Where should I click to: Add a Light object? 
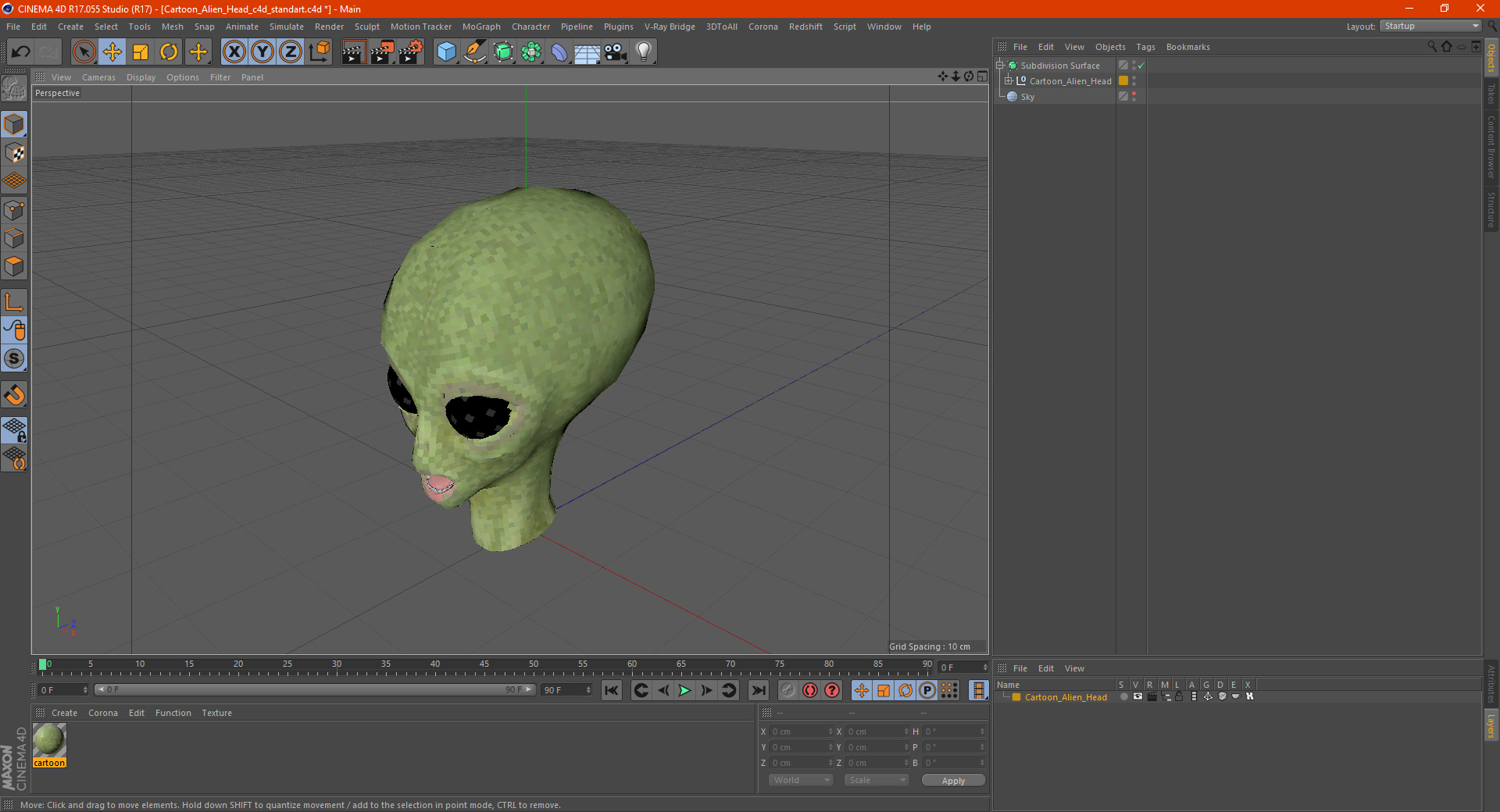tap(644, 52)
